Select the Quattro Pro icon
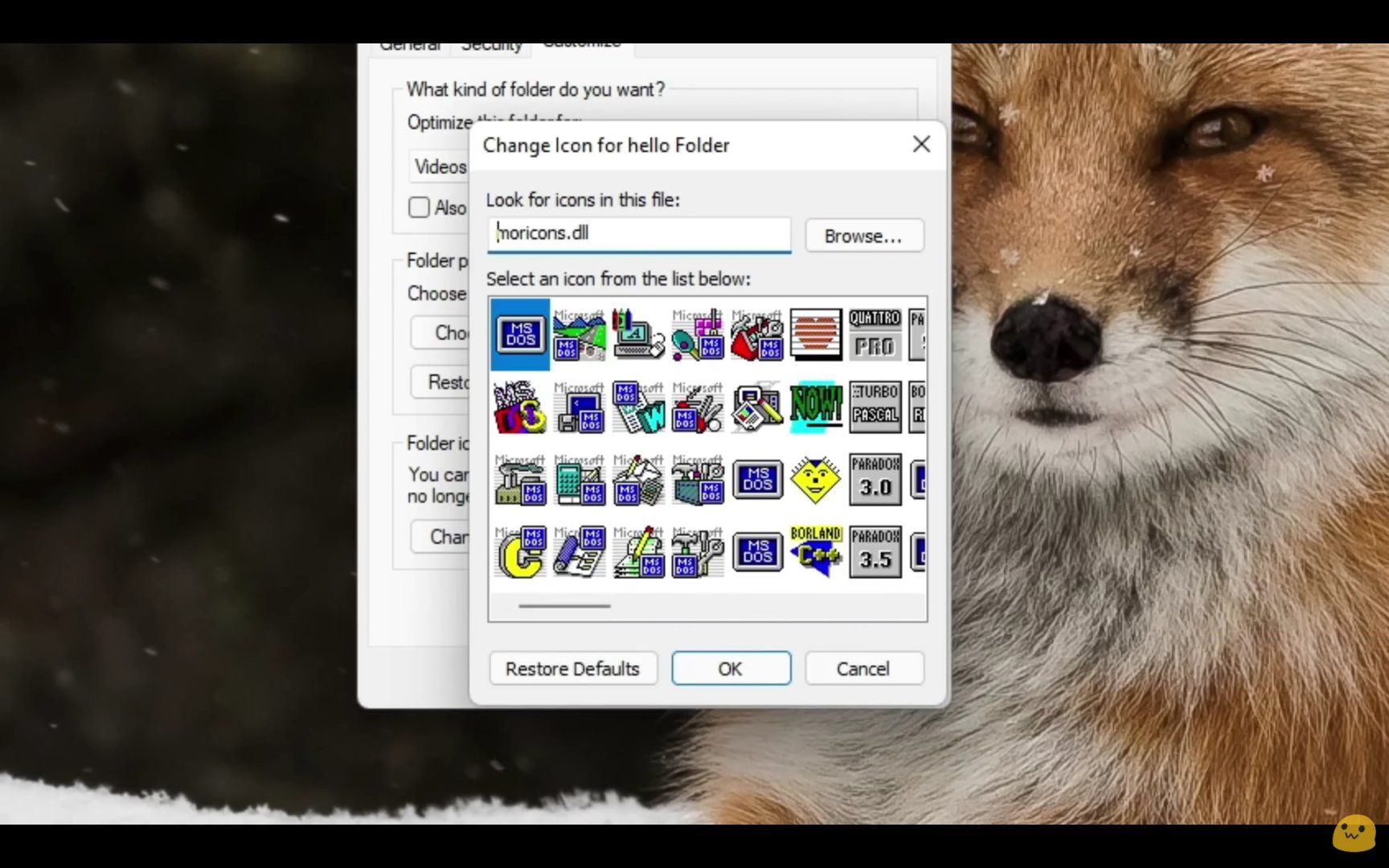Screen dimensions: 1389x868 pos(875,334)
